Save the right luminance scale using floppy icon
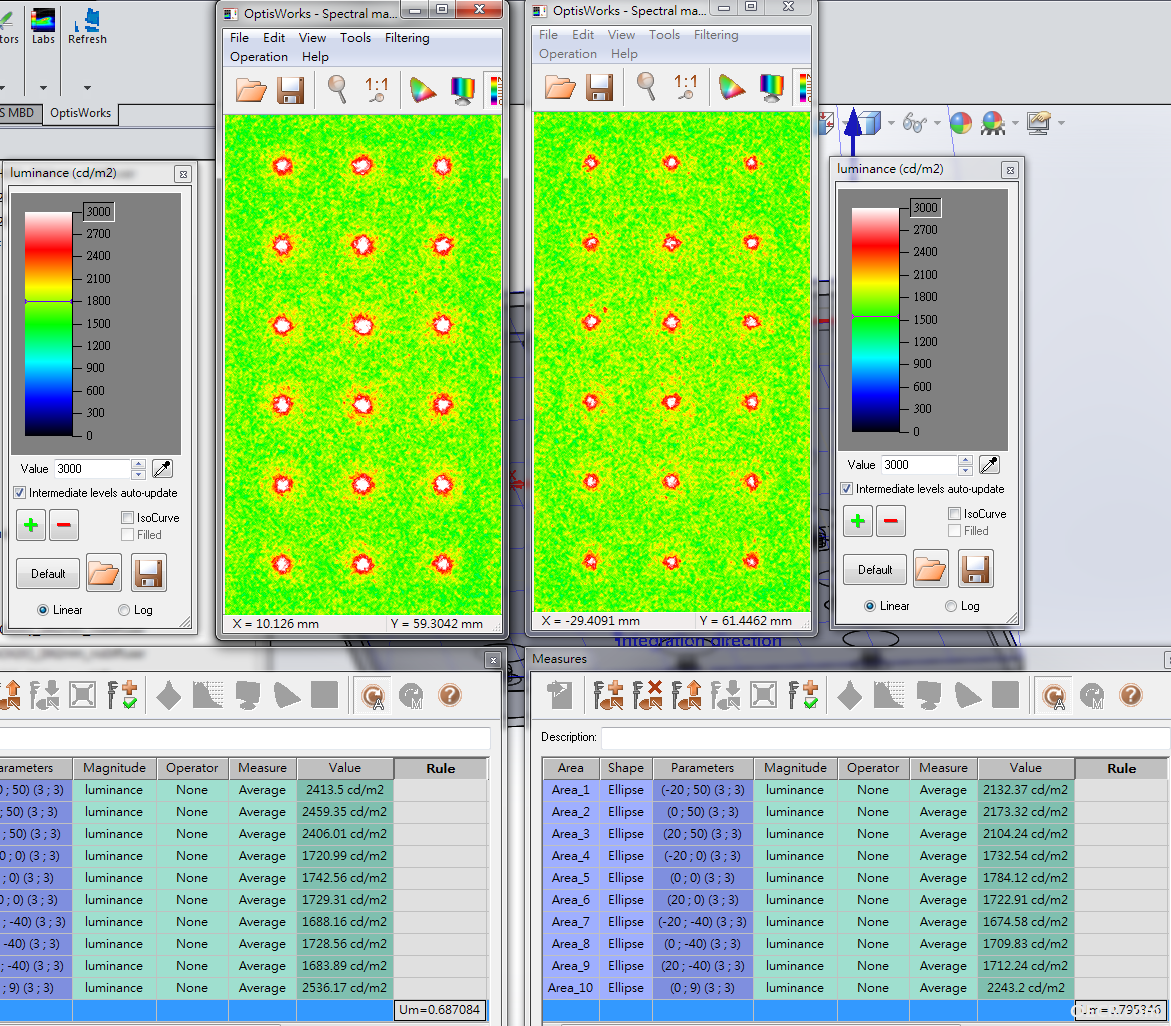The image size is (1171, 1026). pyautogui.click(x=975, y=569)
